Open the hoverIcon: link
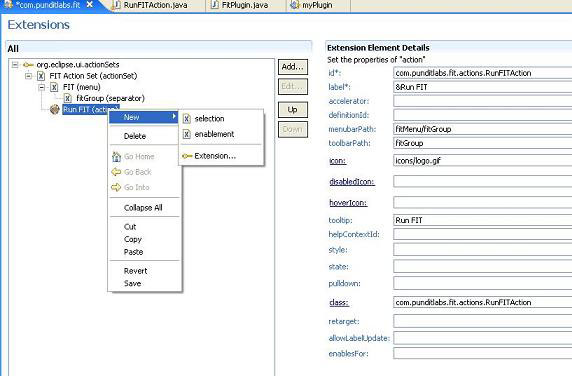This screenshot has height=376, width=572. tap(348, 203)
